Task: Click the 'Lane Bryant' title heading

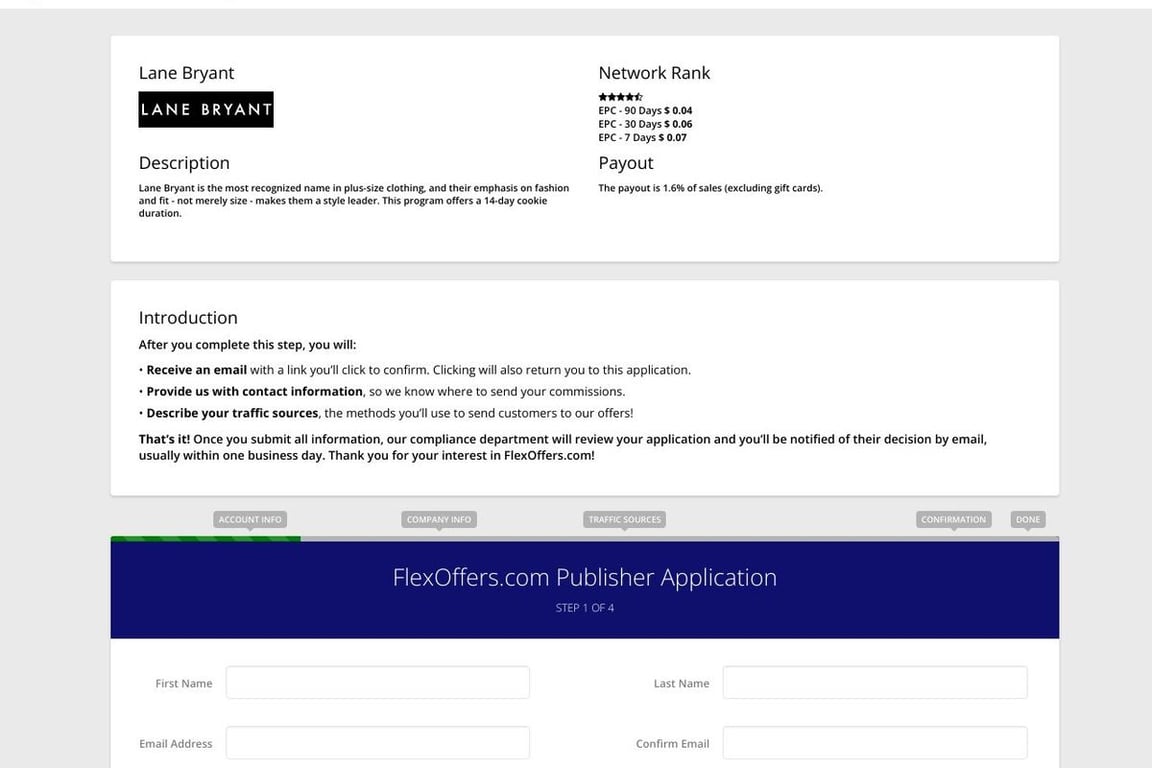Action: point(187,73)
